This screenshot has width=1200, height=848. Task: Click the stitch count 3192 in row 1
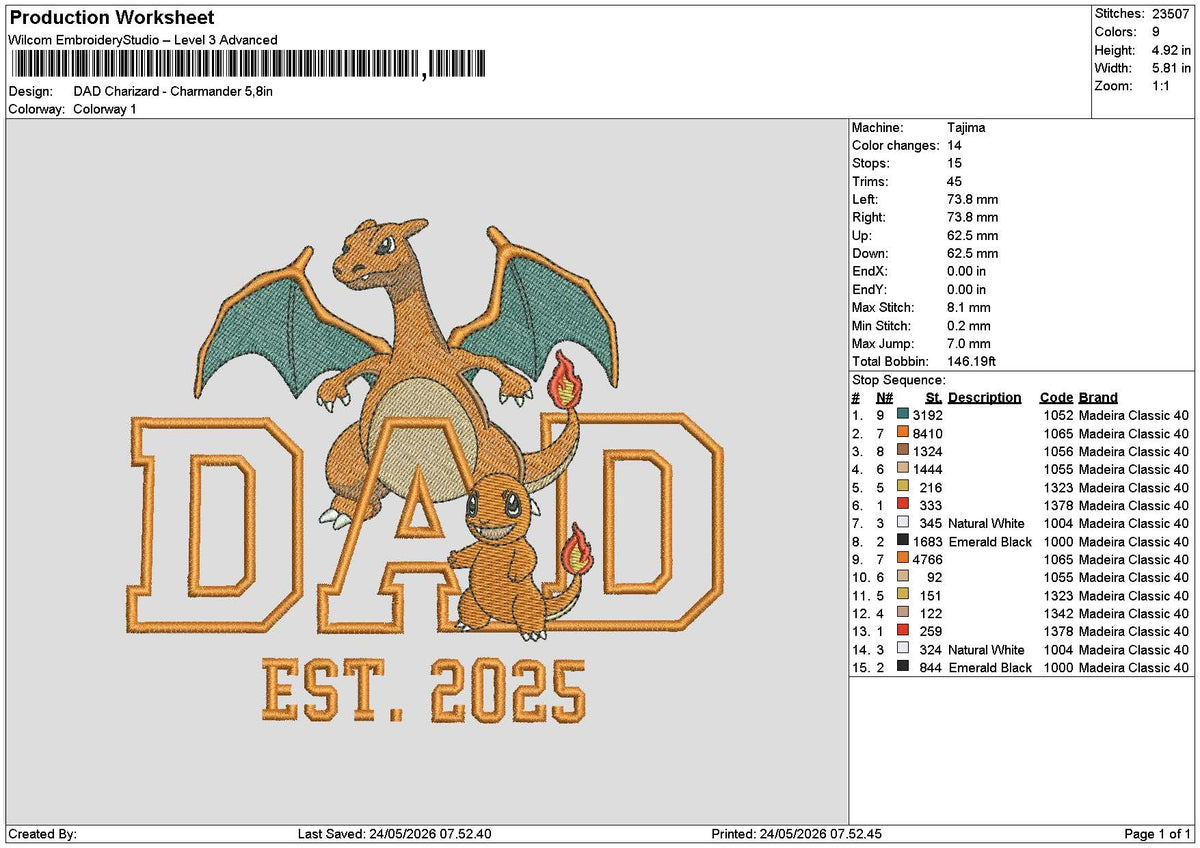click(928, 416)
